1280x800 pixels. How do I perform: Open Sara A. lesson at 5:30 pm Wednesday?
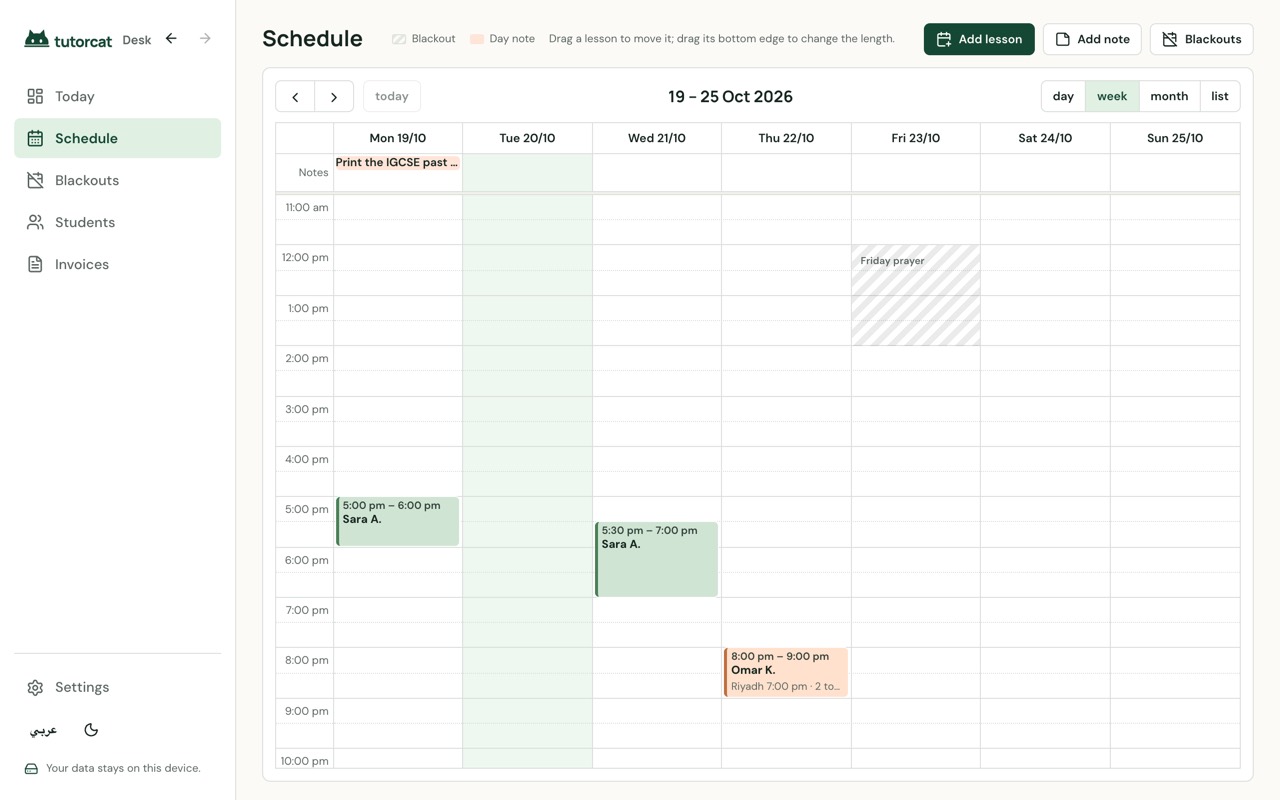tap(657, 559)
